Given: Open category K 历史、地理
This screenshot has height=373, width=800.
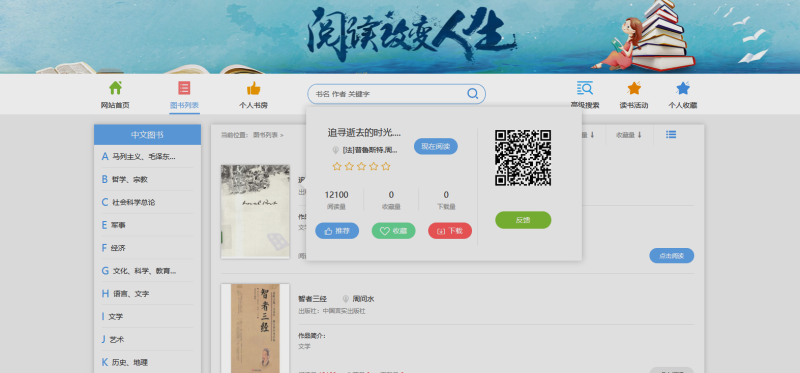Looking at the screenshot, I should (x=147, y=362).
